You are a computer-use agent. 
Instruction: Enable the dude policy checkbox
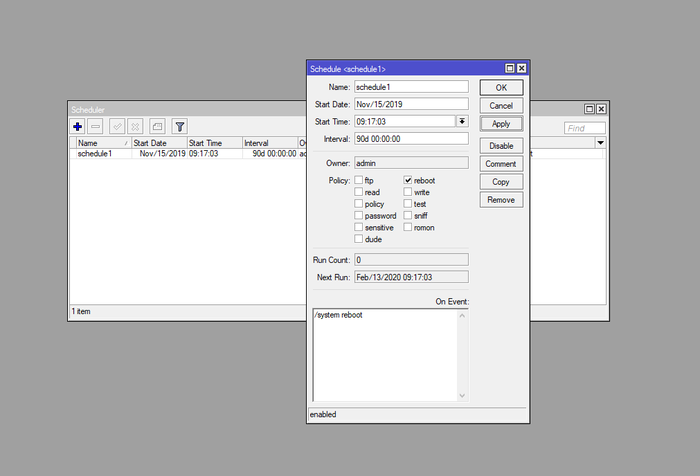click(x=358, y=239)
